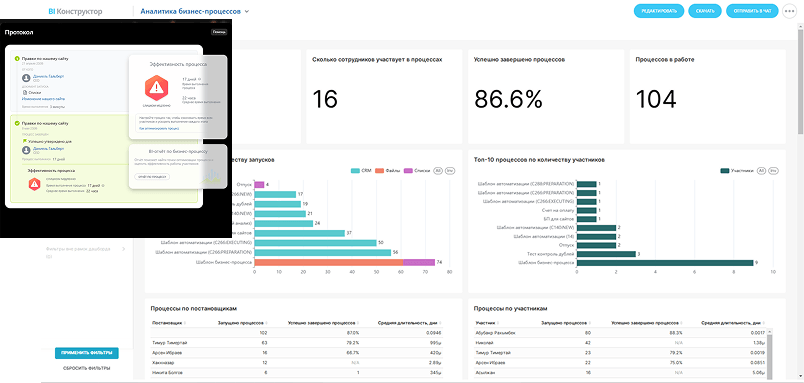Click the ПРИМЕНИТЬ ФИЛЬТРЫ button

pos(87,353)
